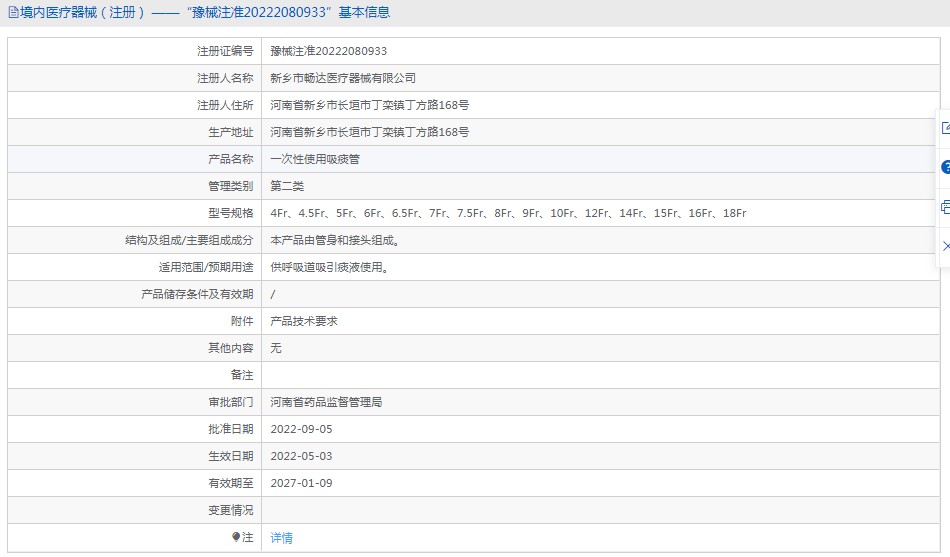This screenshot has width=950, height=557.
Task: Click the document icon in page header
Action: [13, 12]
